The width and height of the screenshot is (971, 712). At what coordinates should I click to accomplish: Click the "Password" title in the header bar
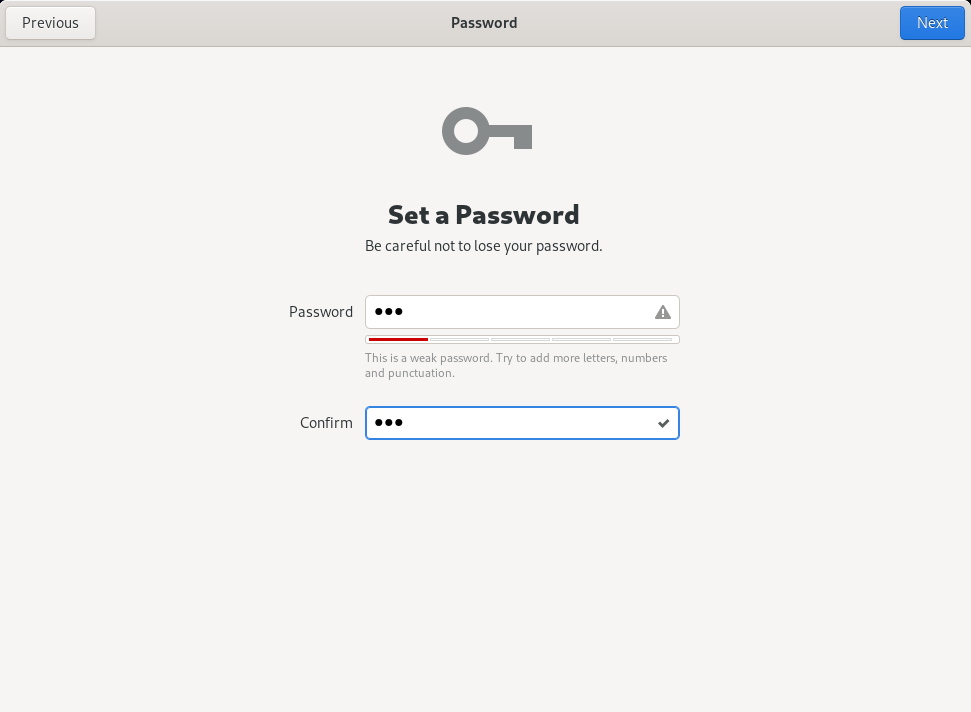[x=484, y=23]
